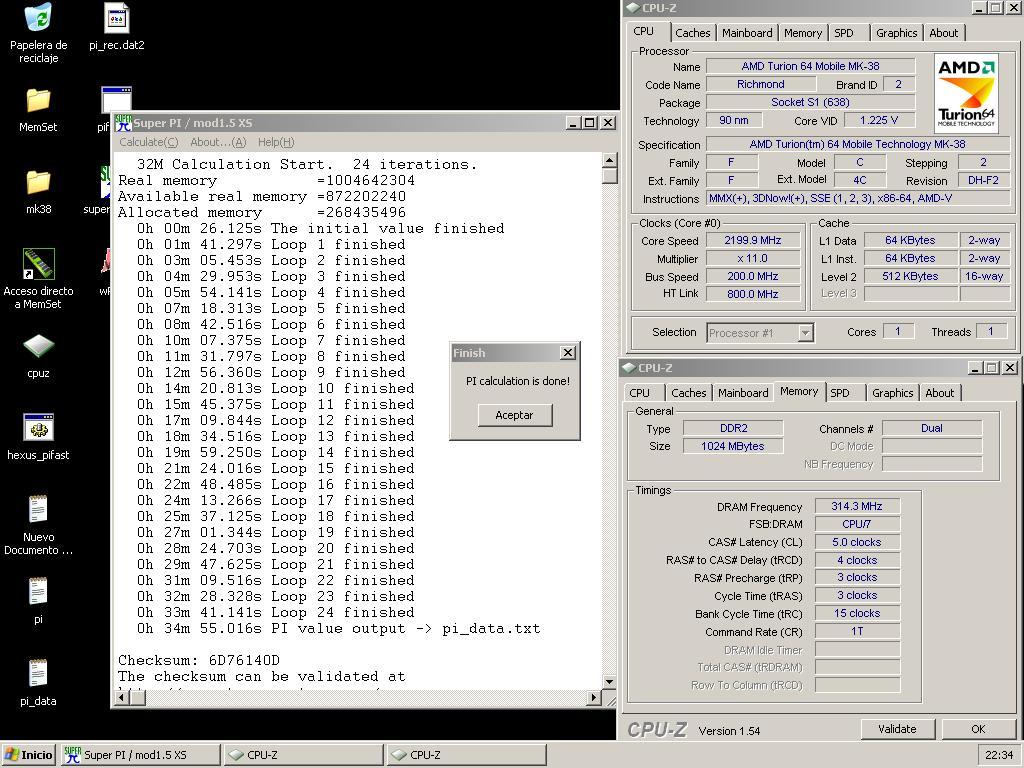Open the pi text file icon

[x=38, y=592]
